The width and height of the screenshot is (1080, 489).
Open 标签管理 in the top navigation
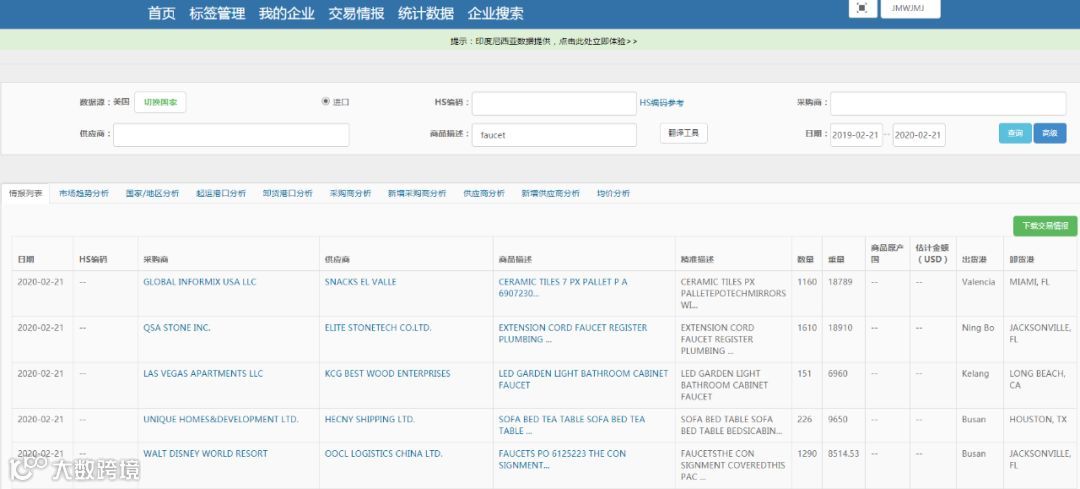coord(217,13)
